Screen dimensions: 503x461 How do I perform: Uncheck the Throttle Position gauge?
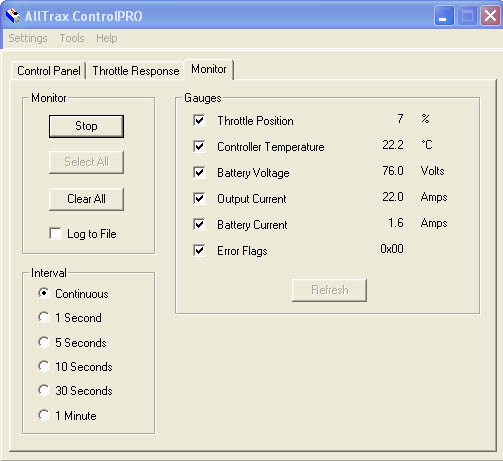pyautogui.click(x=199, y=120)
